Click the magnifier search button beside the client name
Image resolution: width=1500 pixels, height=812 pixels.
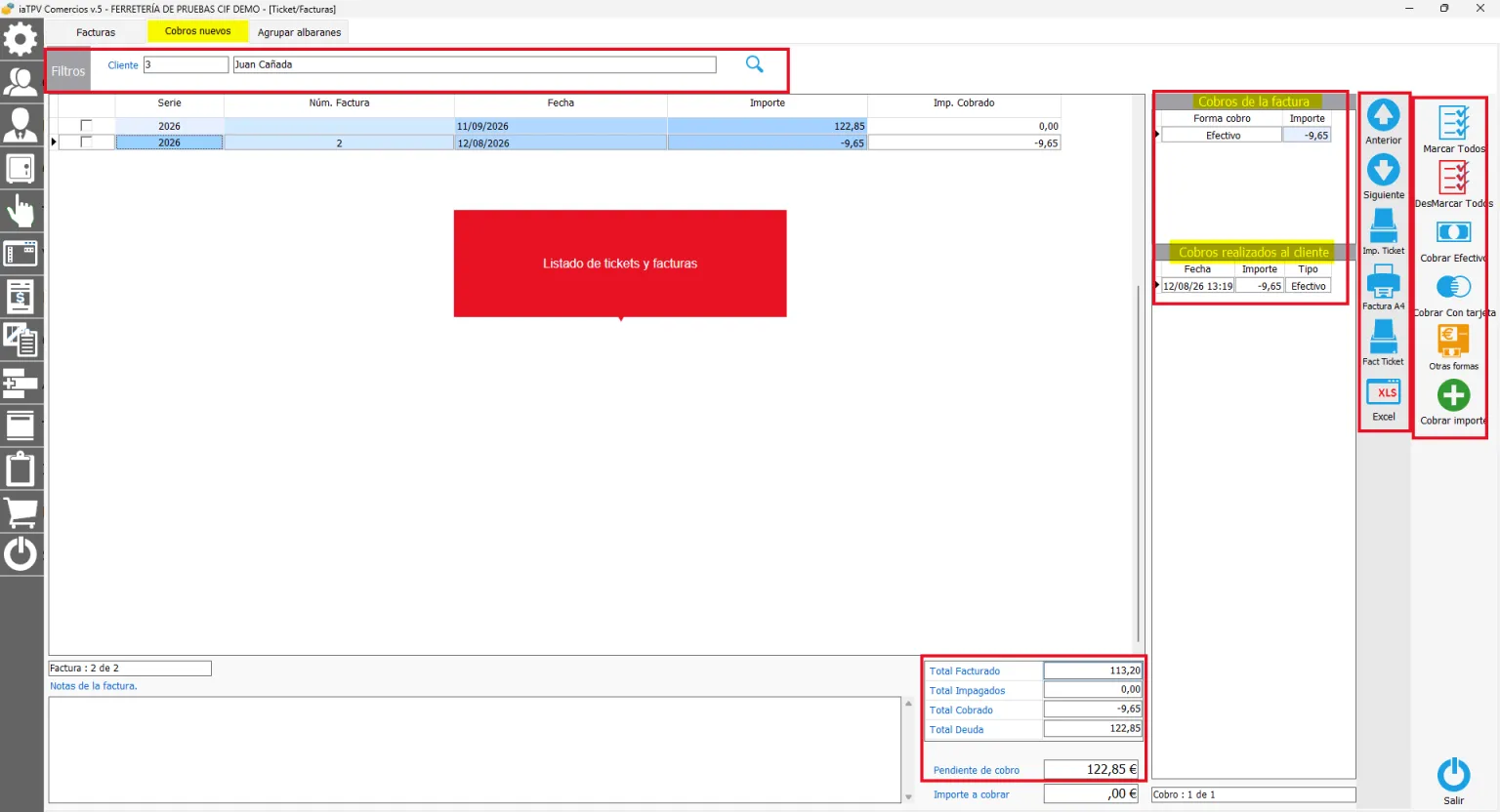click(x=754, y=64)
